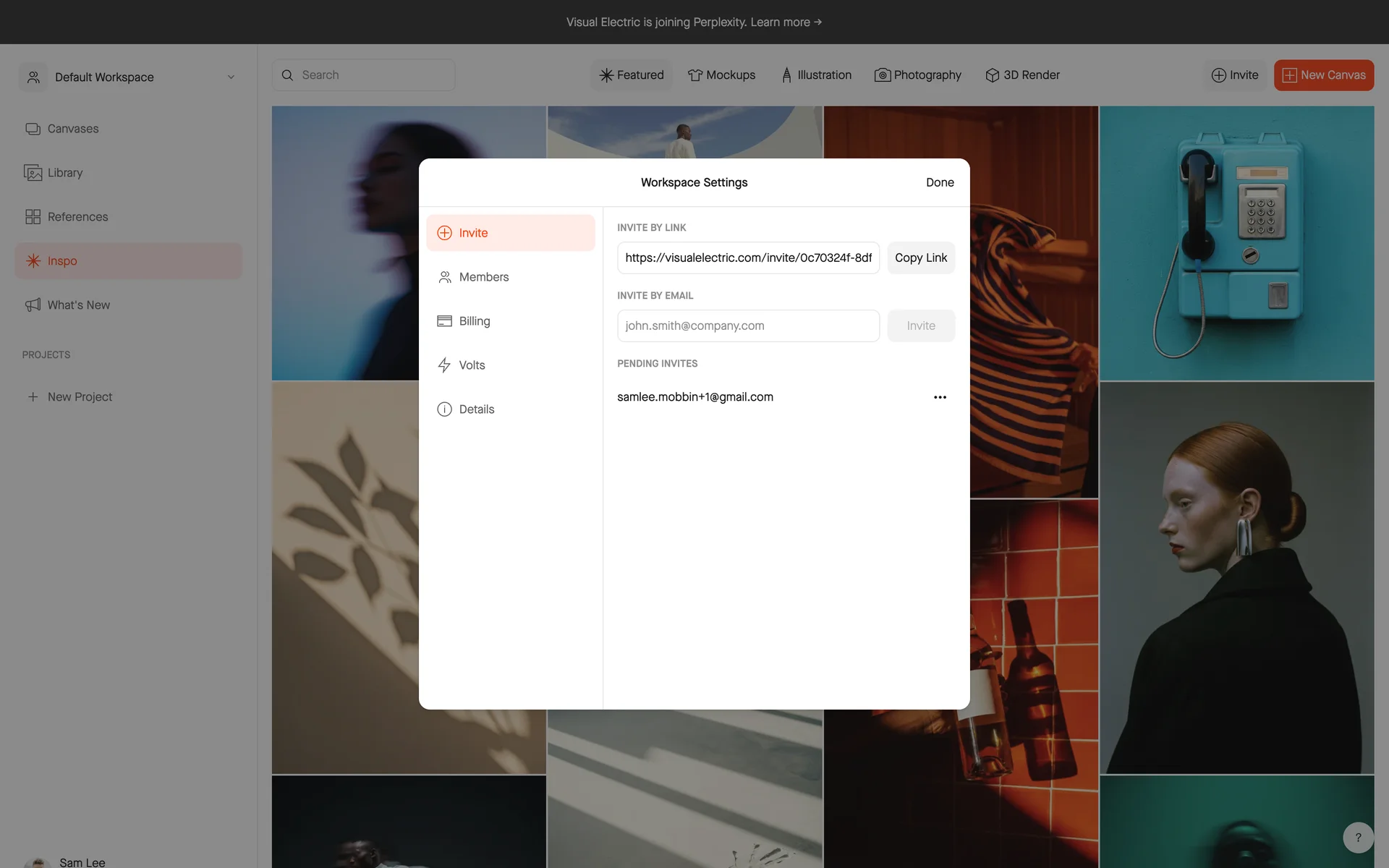Go to the References page
Screen dimensions: 1389x868
[x=77, y=217]
